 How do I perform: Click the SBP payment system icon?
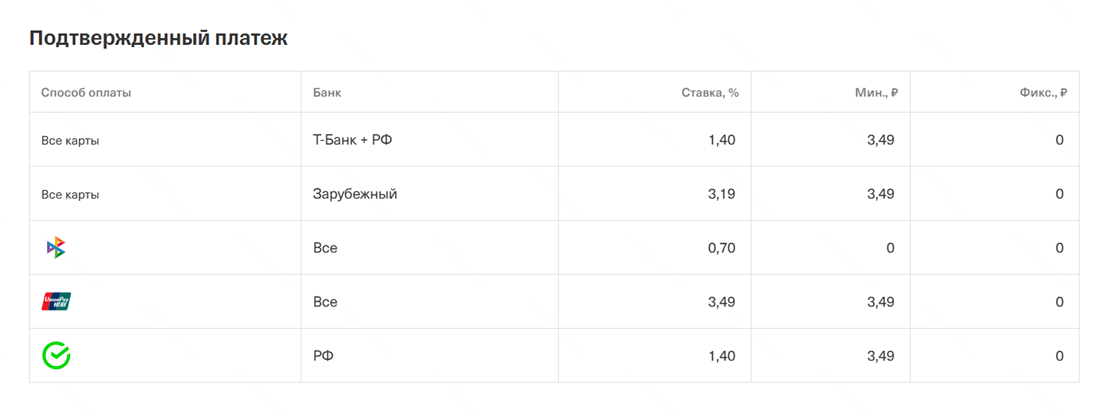[55, 248]
